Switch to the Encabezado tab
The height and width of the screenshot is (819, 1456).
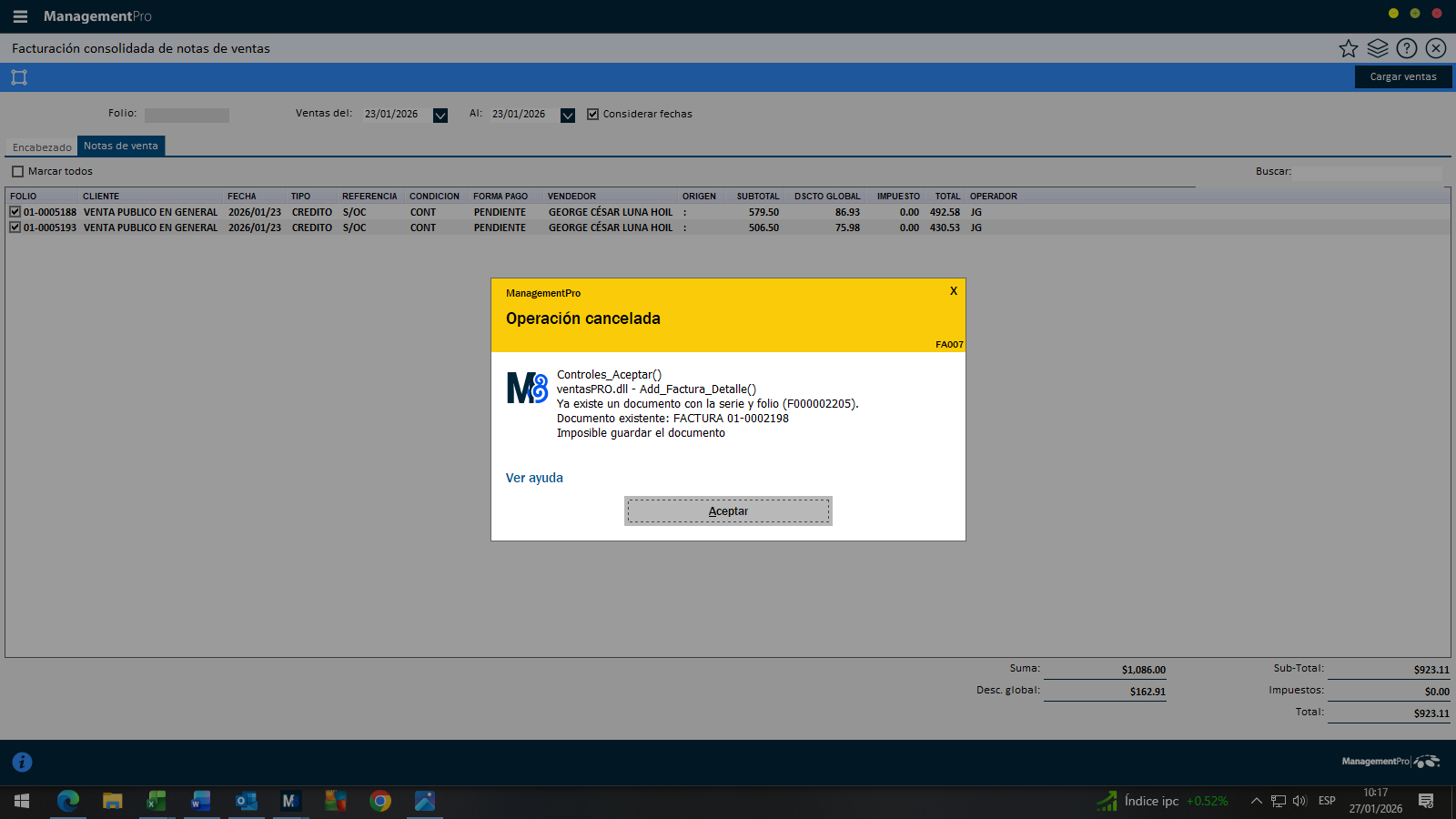pos(42,147)
